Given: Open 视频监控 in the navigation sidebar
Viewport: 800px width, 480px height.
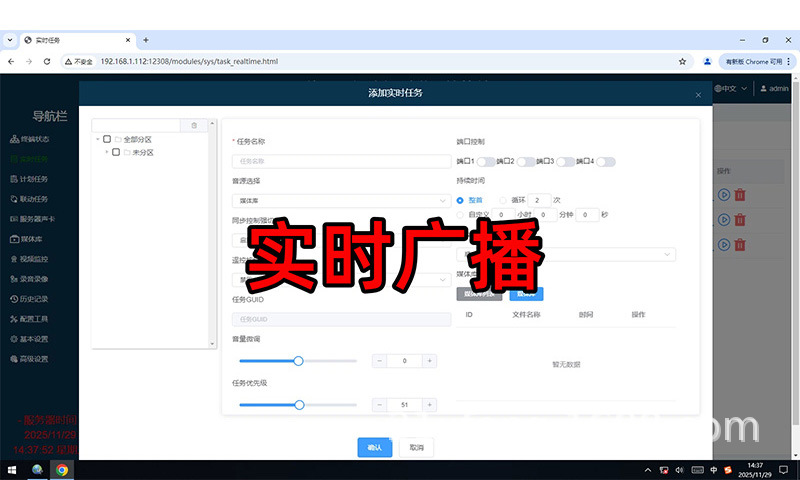Looking at the screenshot, I should [x=30, y=259].
